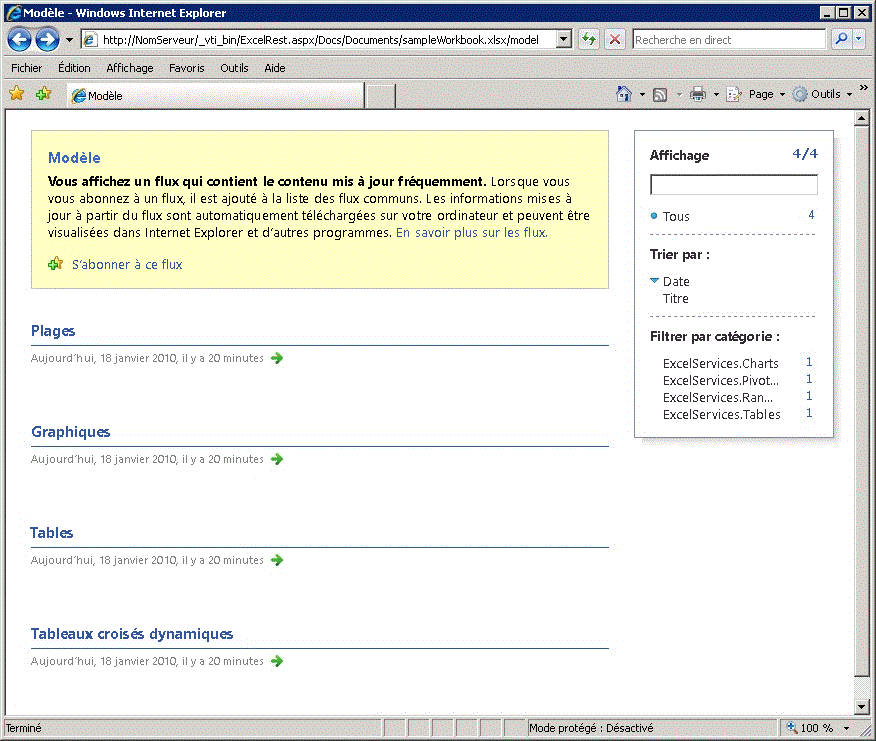Click the Favorites star icon
The image size is (876, 741).
pyautogui.click(x=16, y=93)
